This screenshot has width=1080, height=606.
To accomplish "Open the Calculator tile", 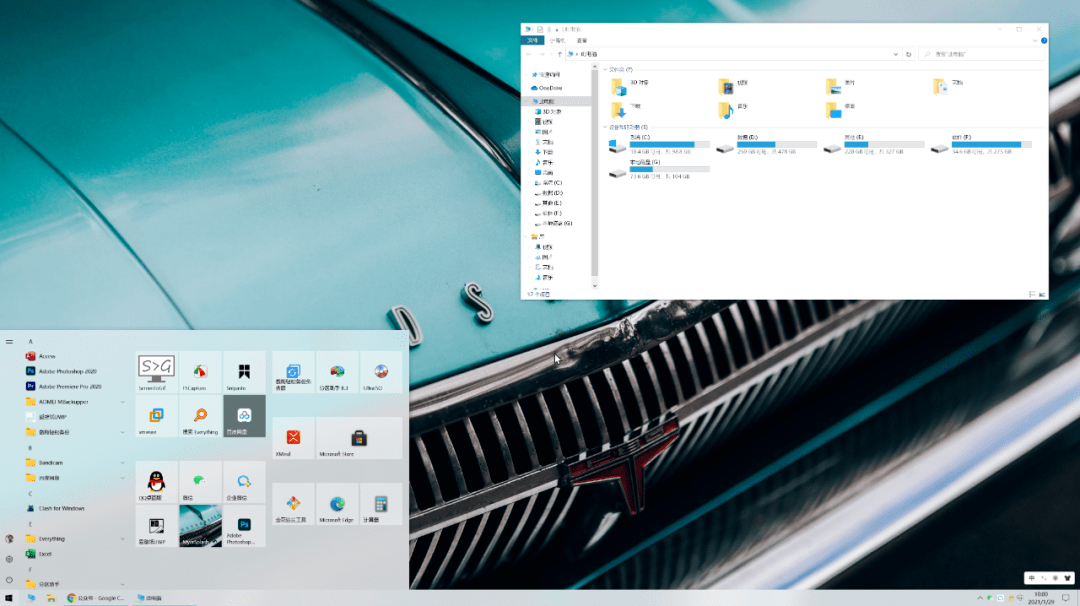I will [x=381, y=504].
